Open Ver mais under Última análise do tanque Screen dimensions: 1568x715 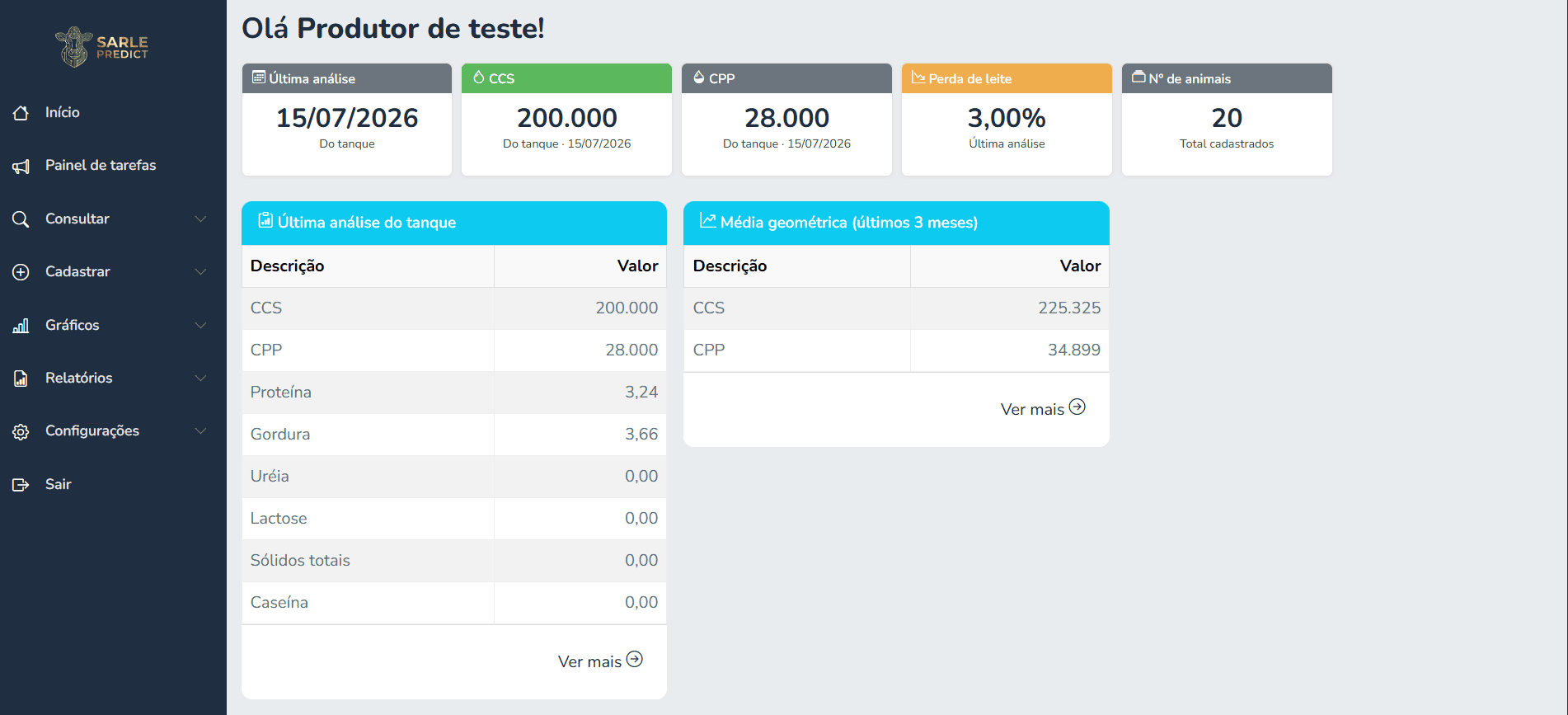pyautogui.click(x=600, y=661)
